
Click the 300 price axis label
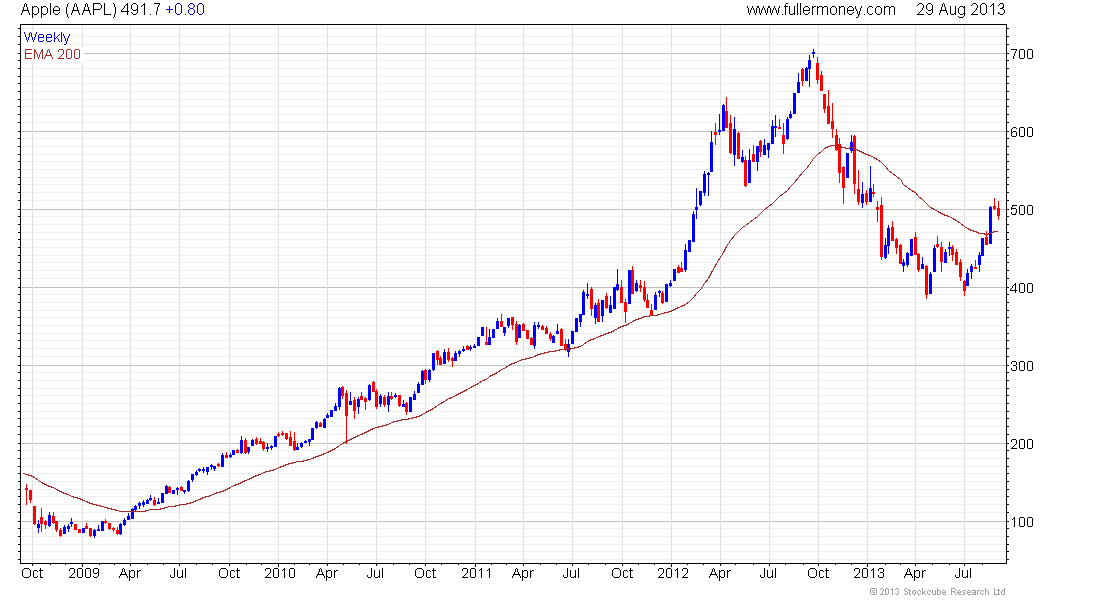click(1021, 366)
